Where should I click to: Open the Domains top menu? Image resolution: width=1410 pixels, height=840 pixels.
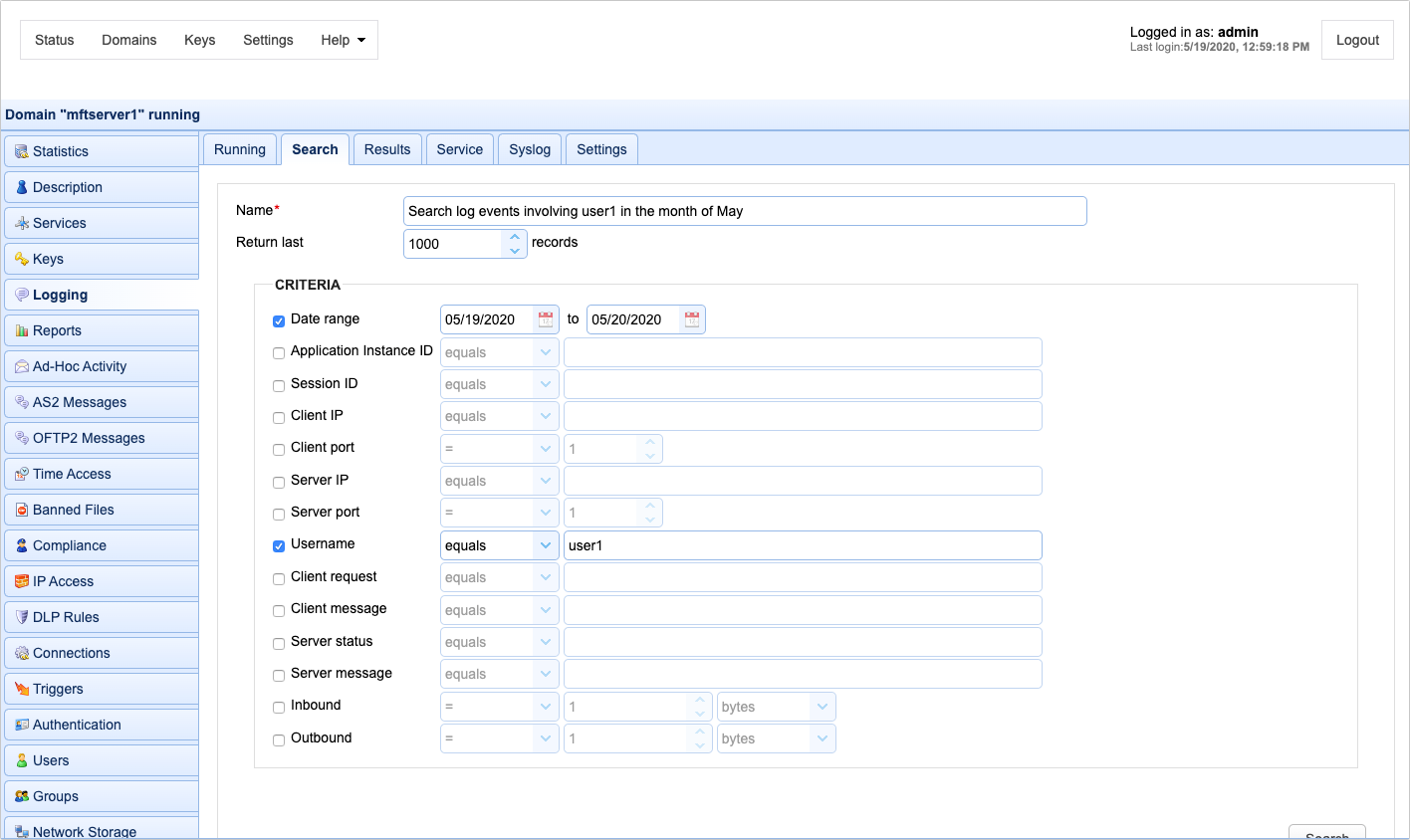point(129,40)
